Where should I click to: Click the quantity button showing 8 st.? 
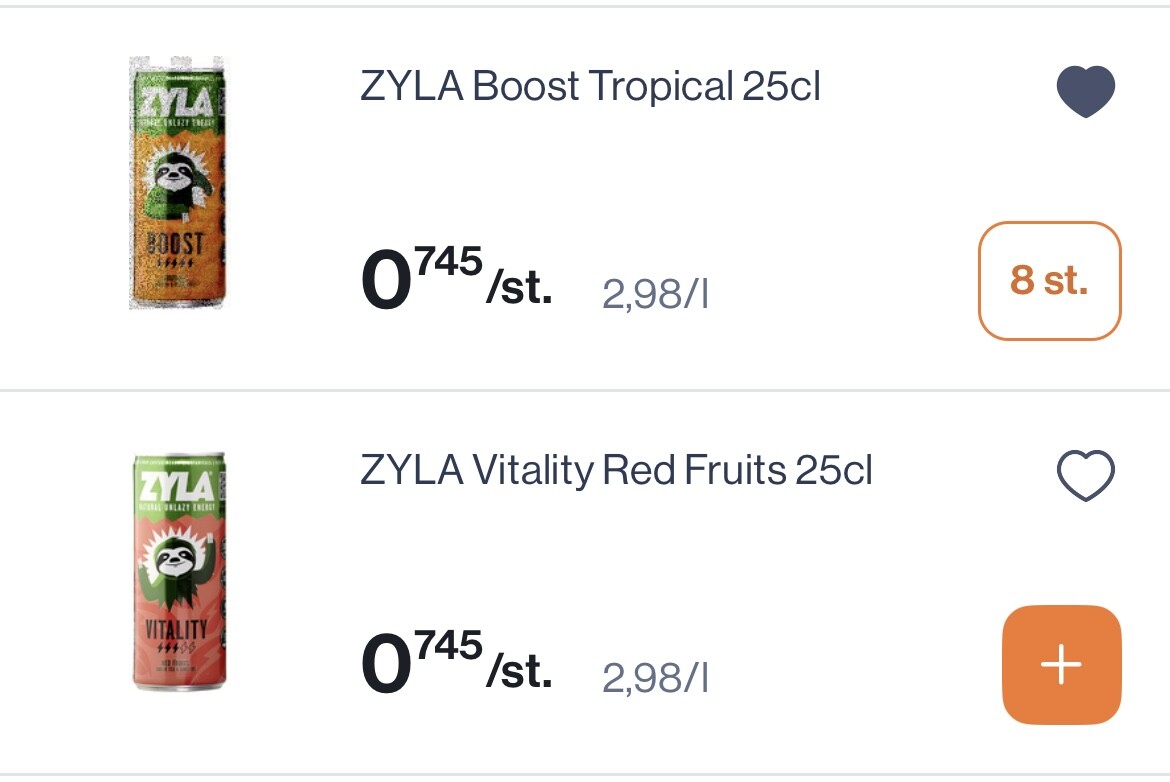(1049, 281)
